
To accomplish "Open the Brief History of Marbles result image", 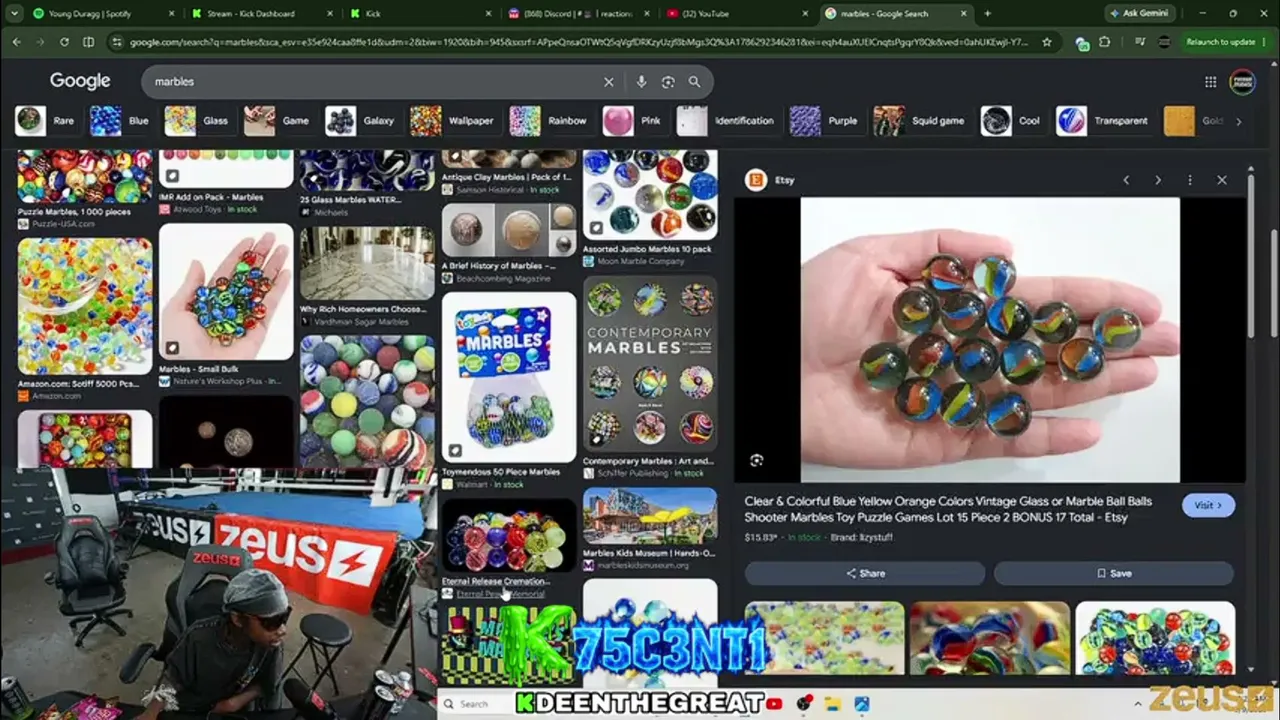I will [x=509, y=231].
